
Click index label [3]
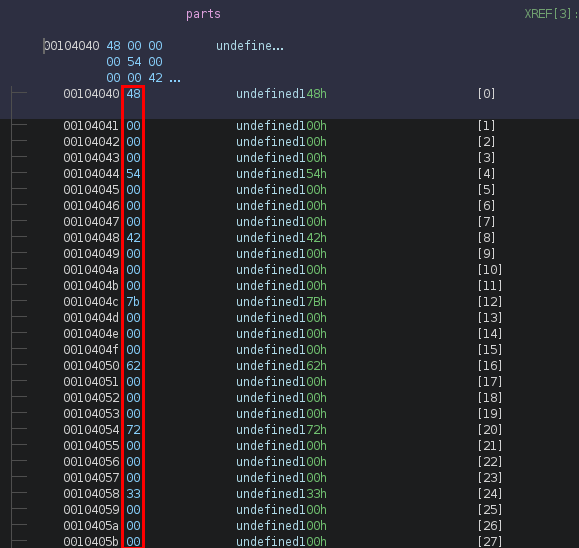[x=486, y=158]
